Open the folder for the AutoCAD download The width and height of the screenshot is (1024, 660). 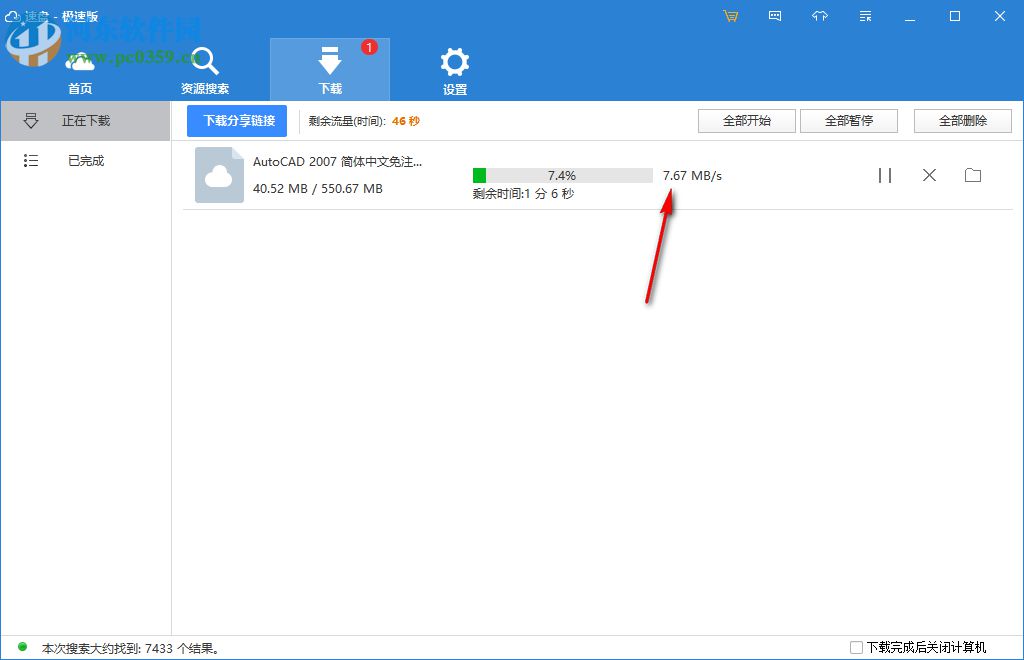[x=973, y=175]
